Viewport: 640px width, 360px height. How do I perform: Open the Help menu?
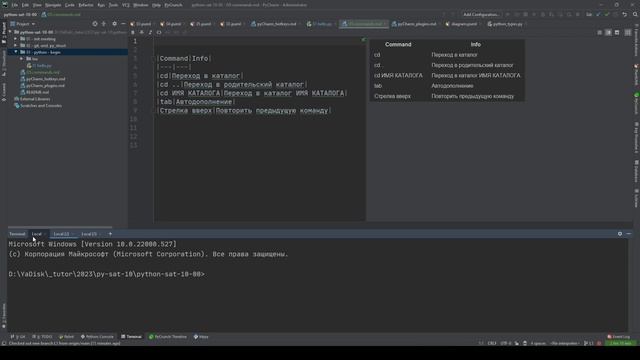pyautogui.click(x=156, y=5)
